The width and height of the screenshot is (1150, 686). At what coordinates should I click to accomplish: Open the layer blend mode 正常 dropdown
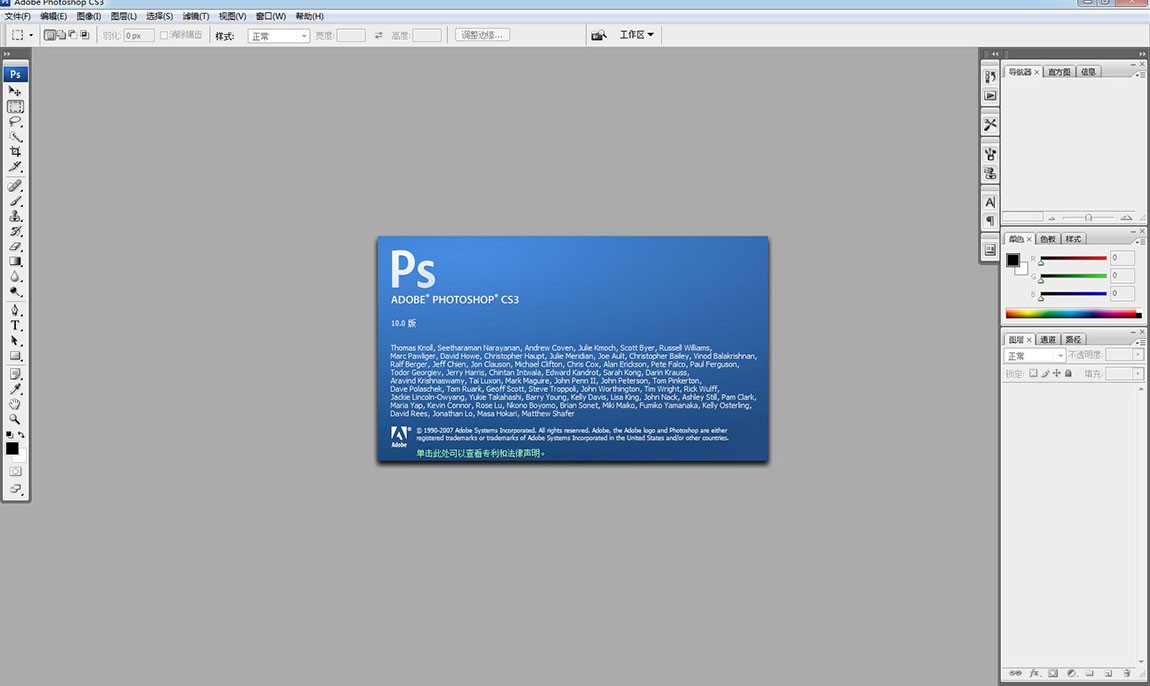1034,355
